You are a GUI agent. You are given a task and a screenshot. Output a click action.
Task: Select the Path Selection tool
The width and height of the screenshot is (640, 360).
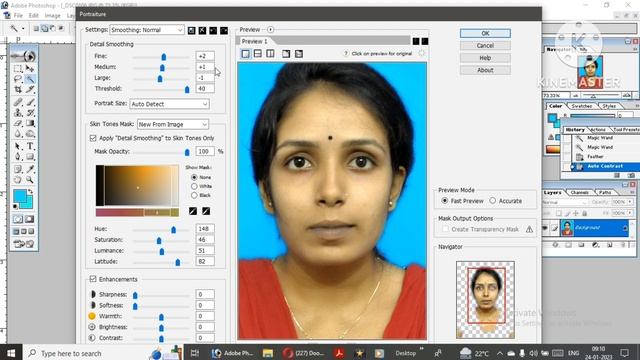pyautogui.click(x=18, y=146)
